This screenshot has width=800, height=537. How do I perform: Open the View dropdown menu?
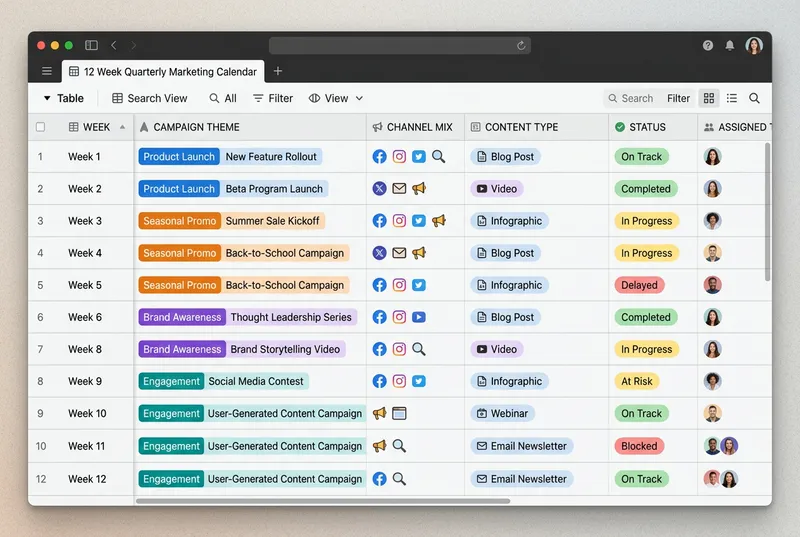(336, 98)
